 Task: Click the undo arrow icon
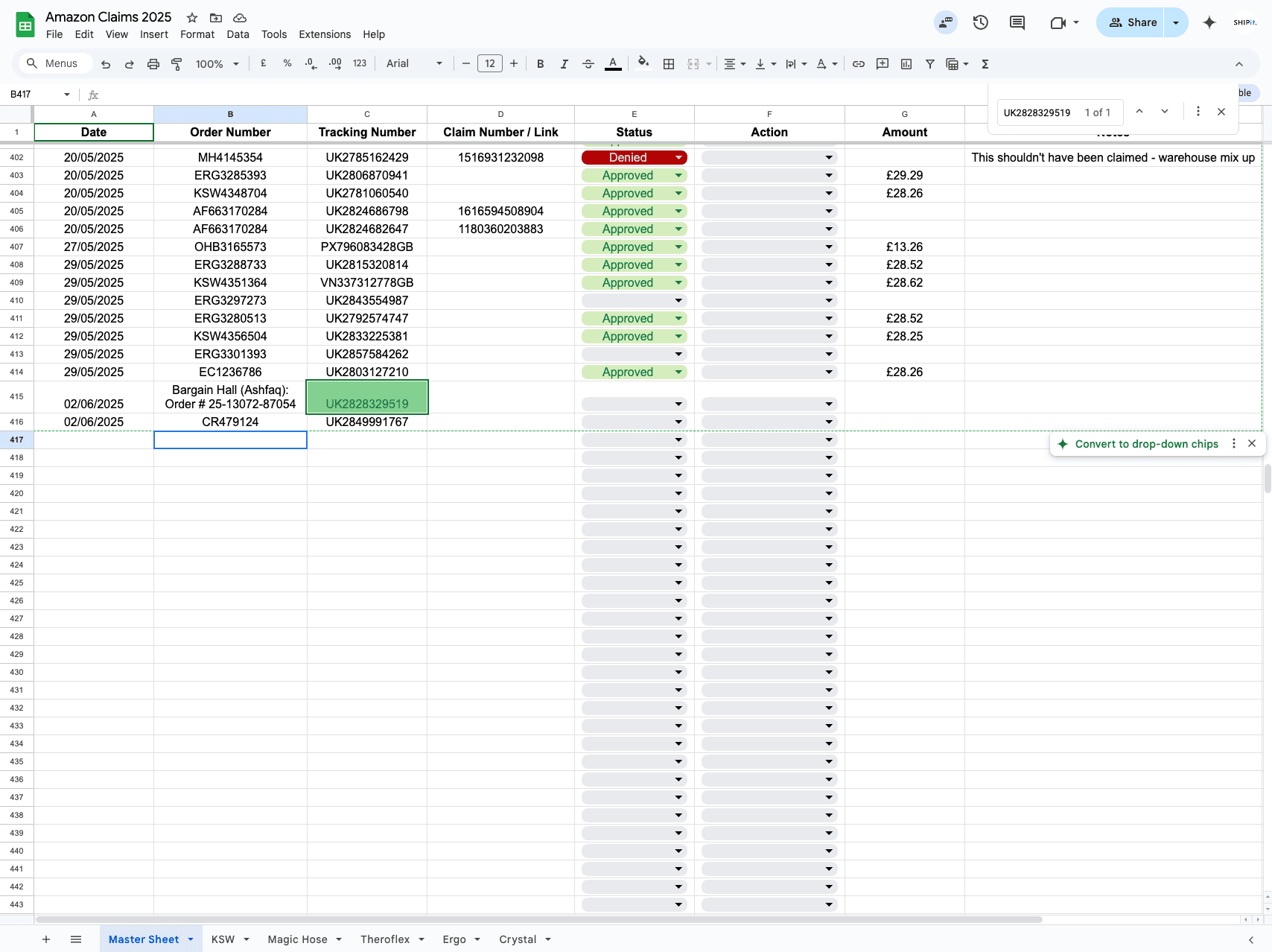106,64
